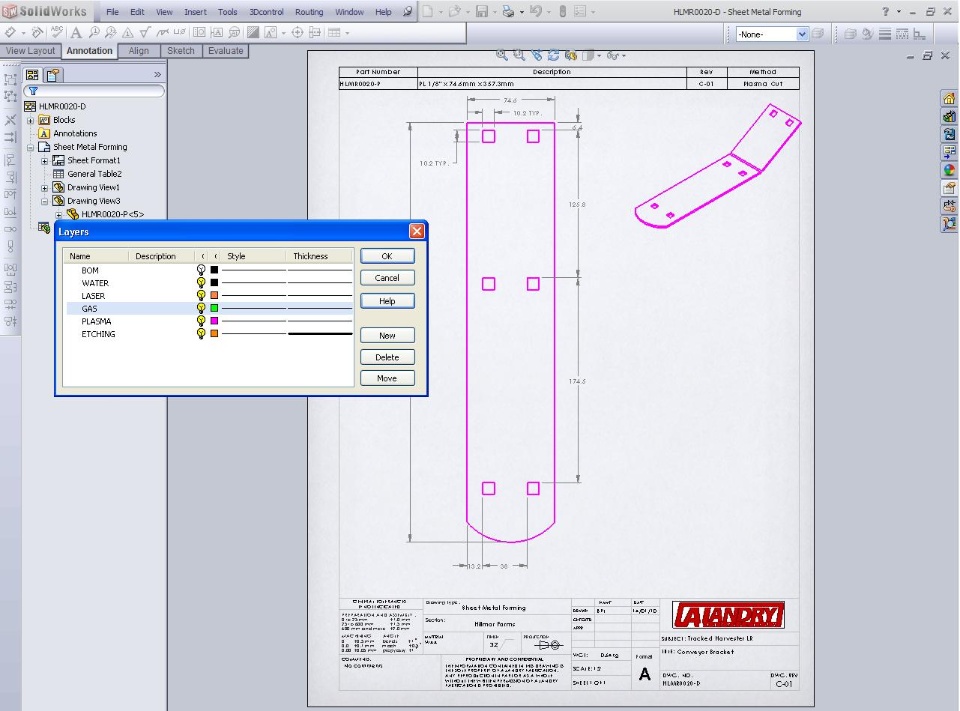Click the Tables tool icon
This screenshot has width=960, height=711.
coord(334,32)
